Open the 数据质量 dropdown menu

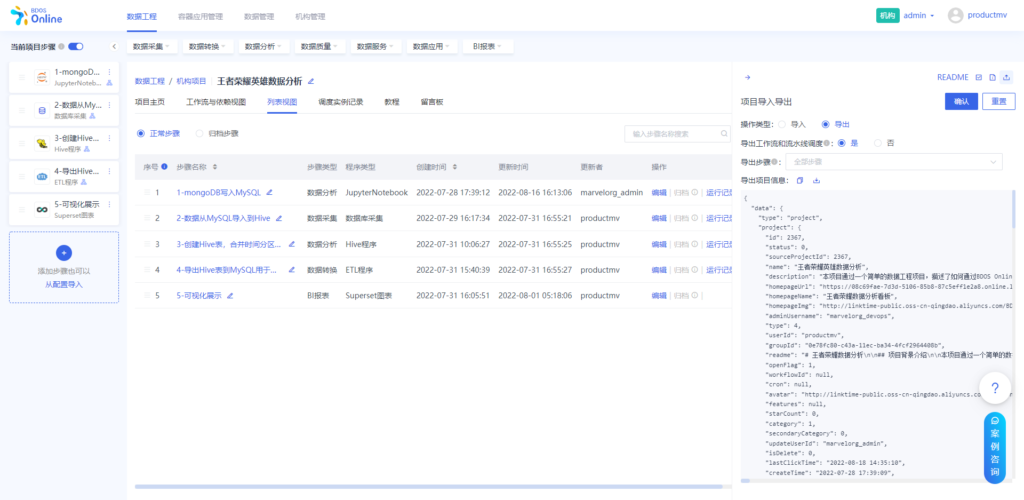click(x=320, y=47)
